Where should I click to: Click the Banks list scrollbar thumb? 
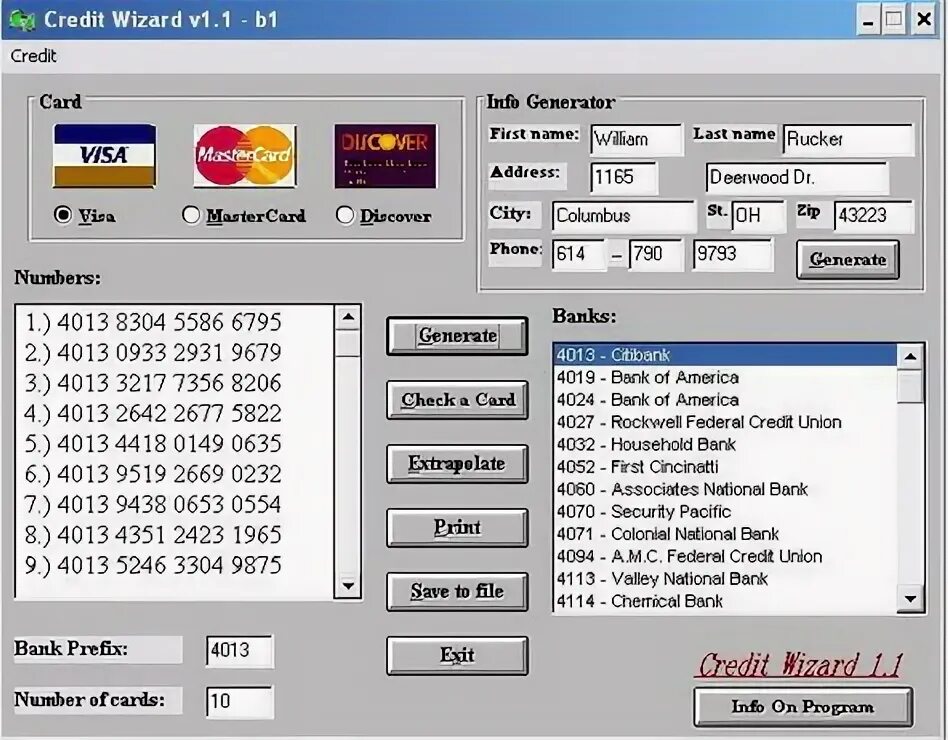pyautogui.click(x=910, y=387)
